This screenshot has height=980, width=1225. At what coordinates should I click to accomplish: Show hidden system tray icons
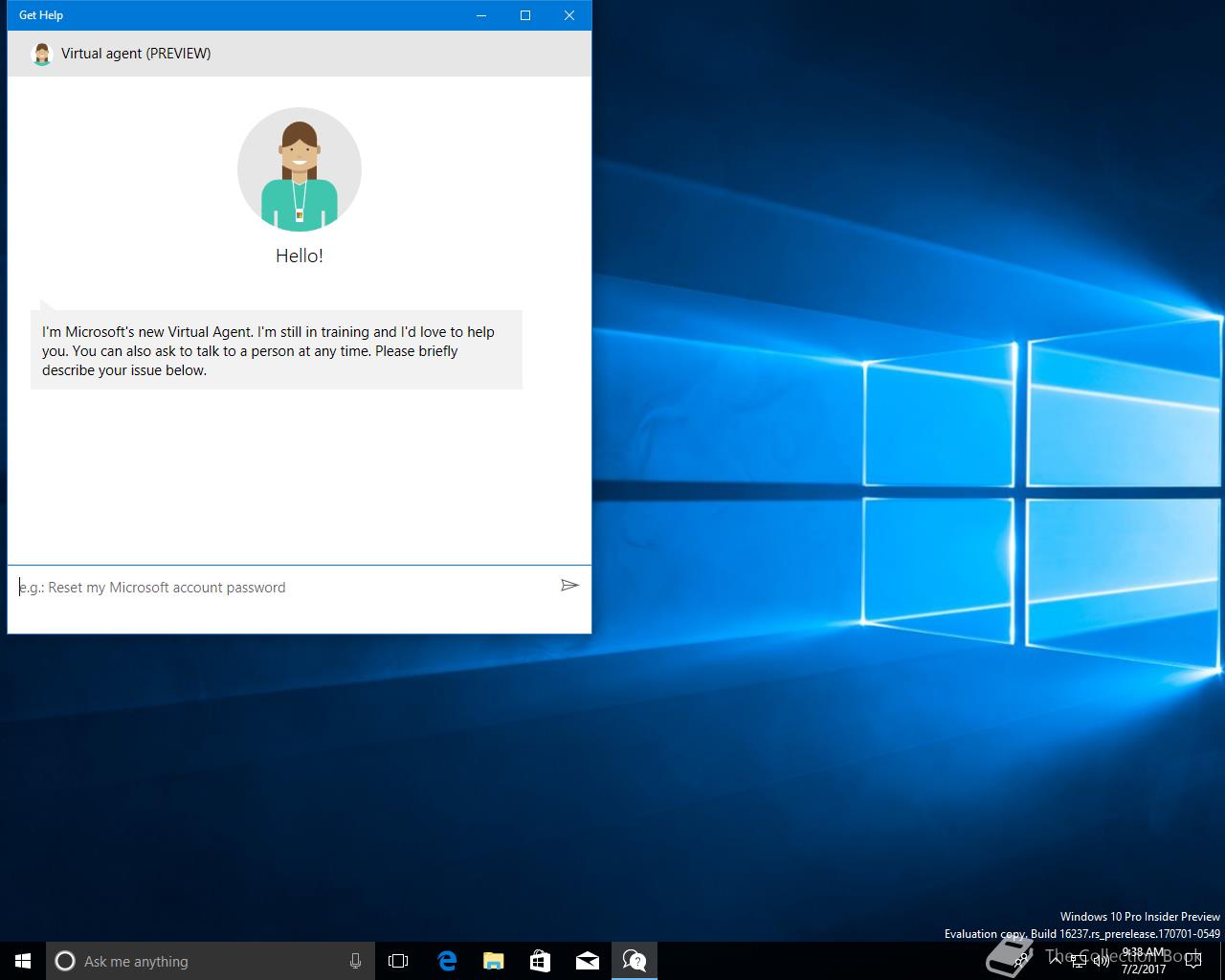click(x=1056, y=961)
